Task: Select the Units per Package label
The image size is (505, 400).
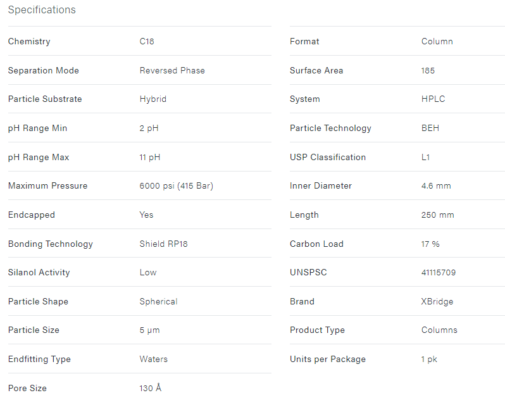Action: pos(328,359)
